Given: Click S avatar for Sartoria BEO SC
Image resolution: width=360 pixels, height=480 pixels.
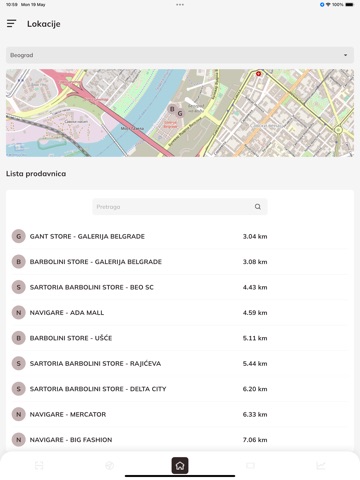Looking at the screenshot, I should (x=19, y=287).
